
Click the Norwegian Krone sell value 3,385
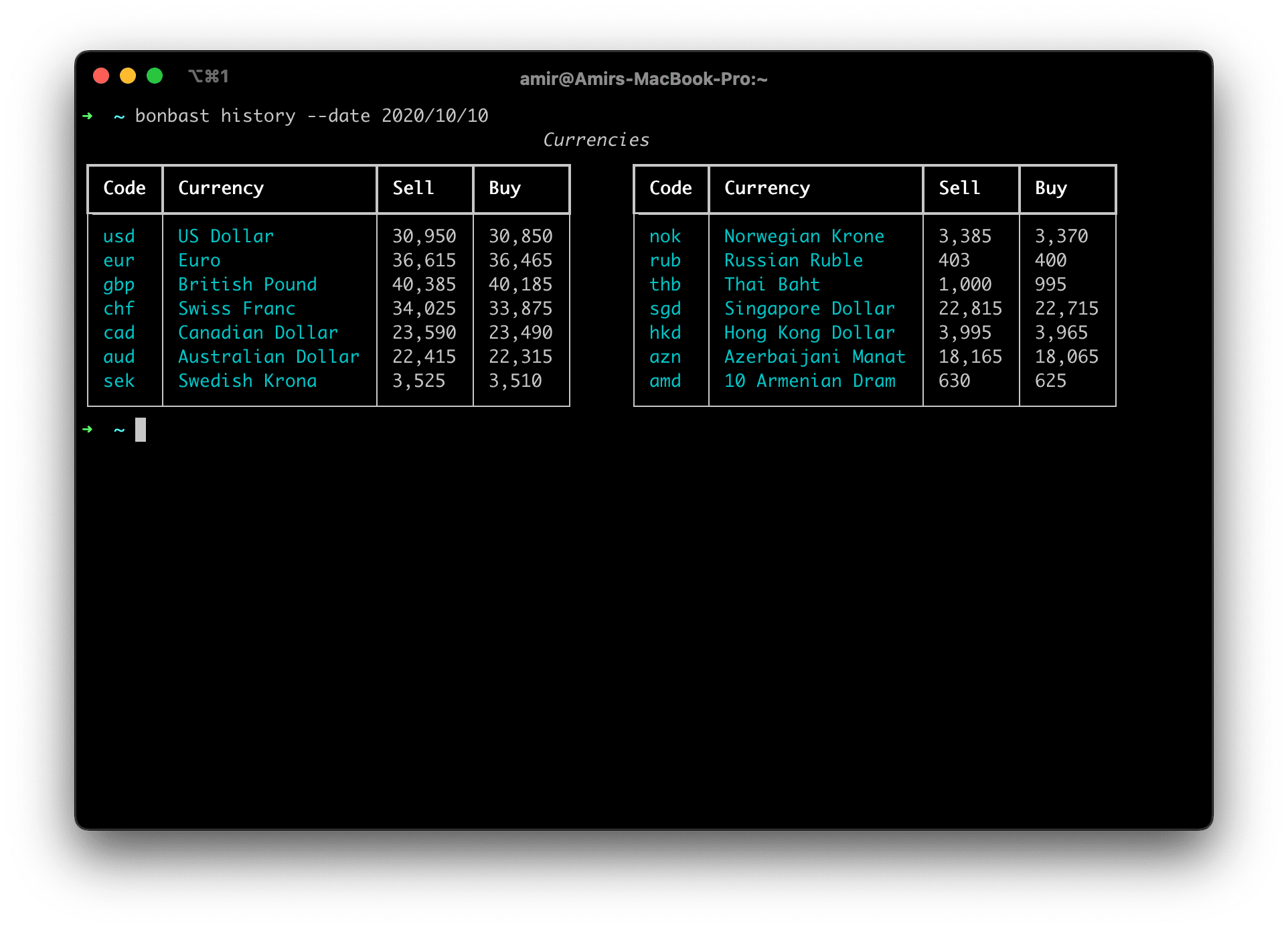tap(965, 236)
